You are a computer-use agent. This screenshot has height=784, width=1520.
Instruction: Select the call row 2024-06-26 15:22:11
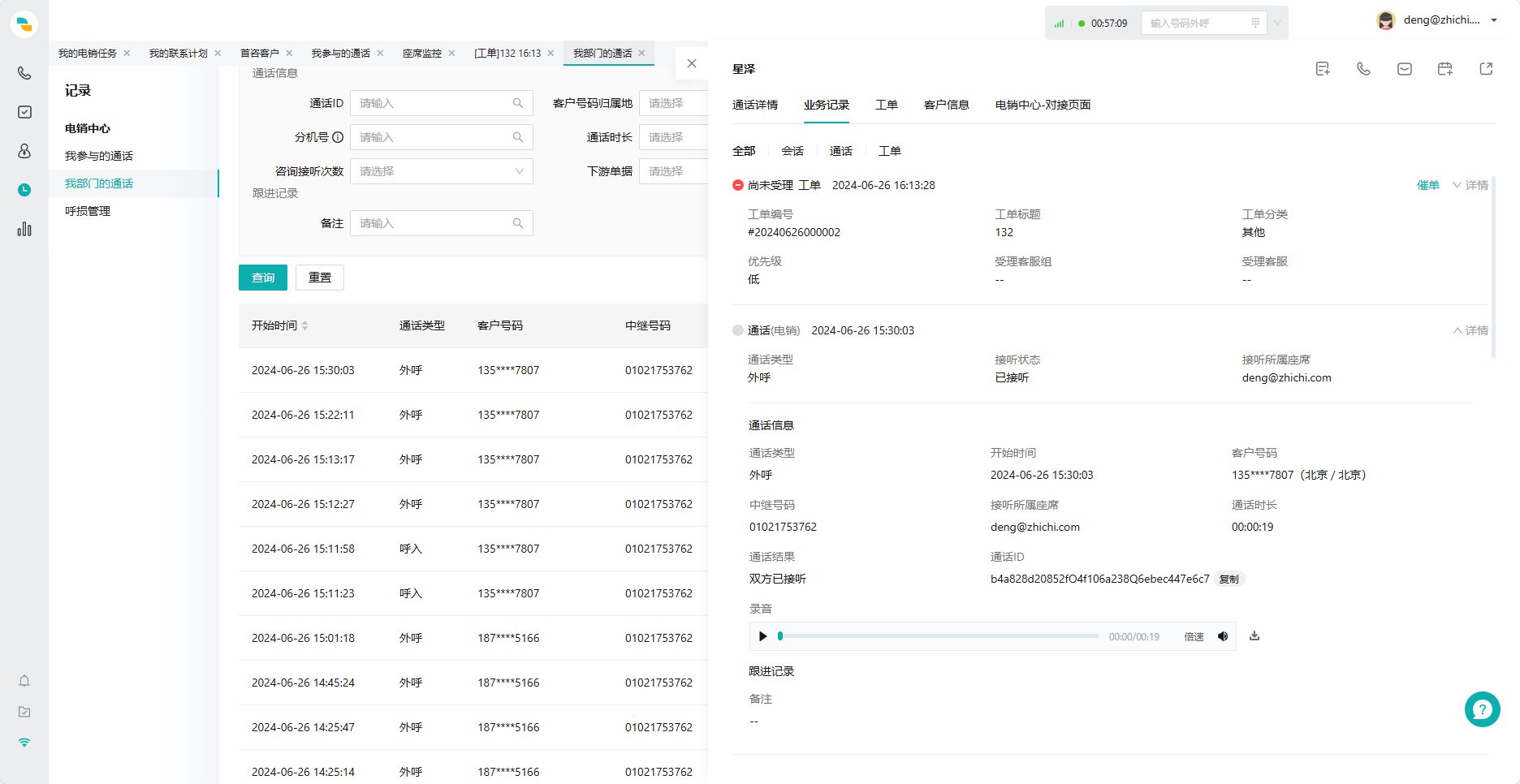(473, 415)
